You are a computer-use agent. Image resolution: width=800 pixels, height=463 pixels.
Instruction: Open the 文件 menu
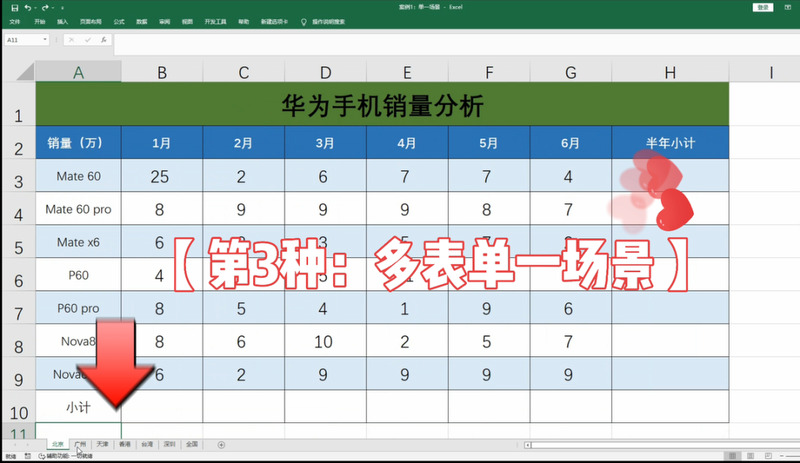pos(15,22)
